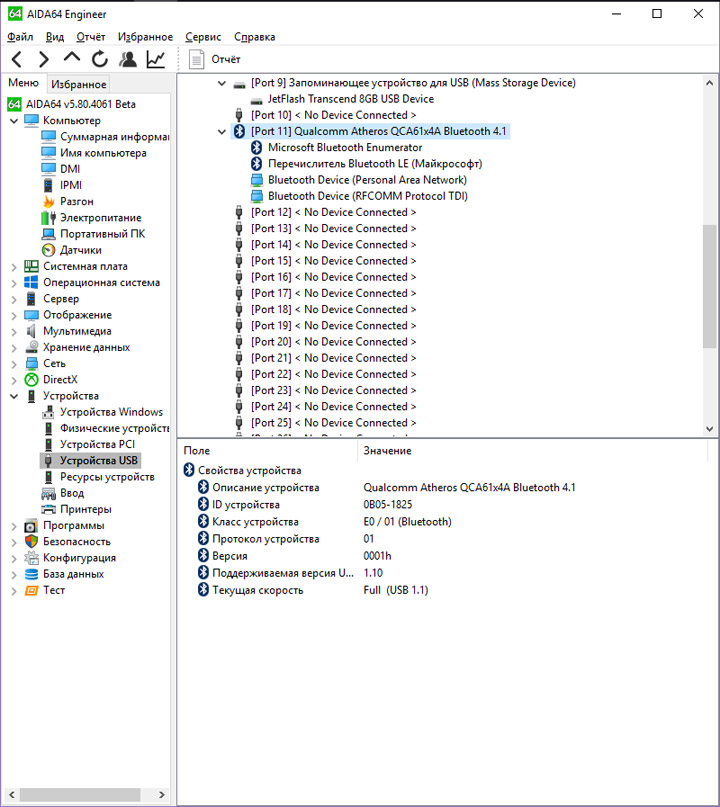Viewport: 720px width, 807px height.
Task: Open the graph chart toolbar icon
Action: pyautogui.click(x=155, y=59)
